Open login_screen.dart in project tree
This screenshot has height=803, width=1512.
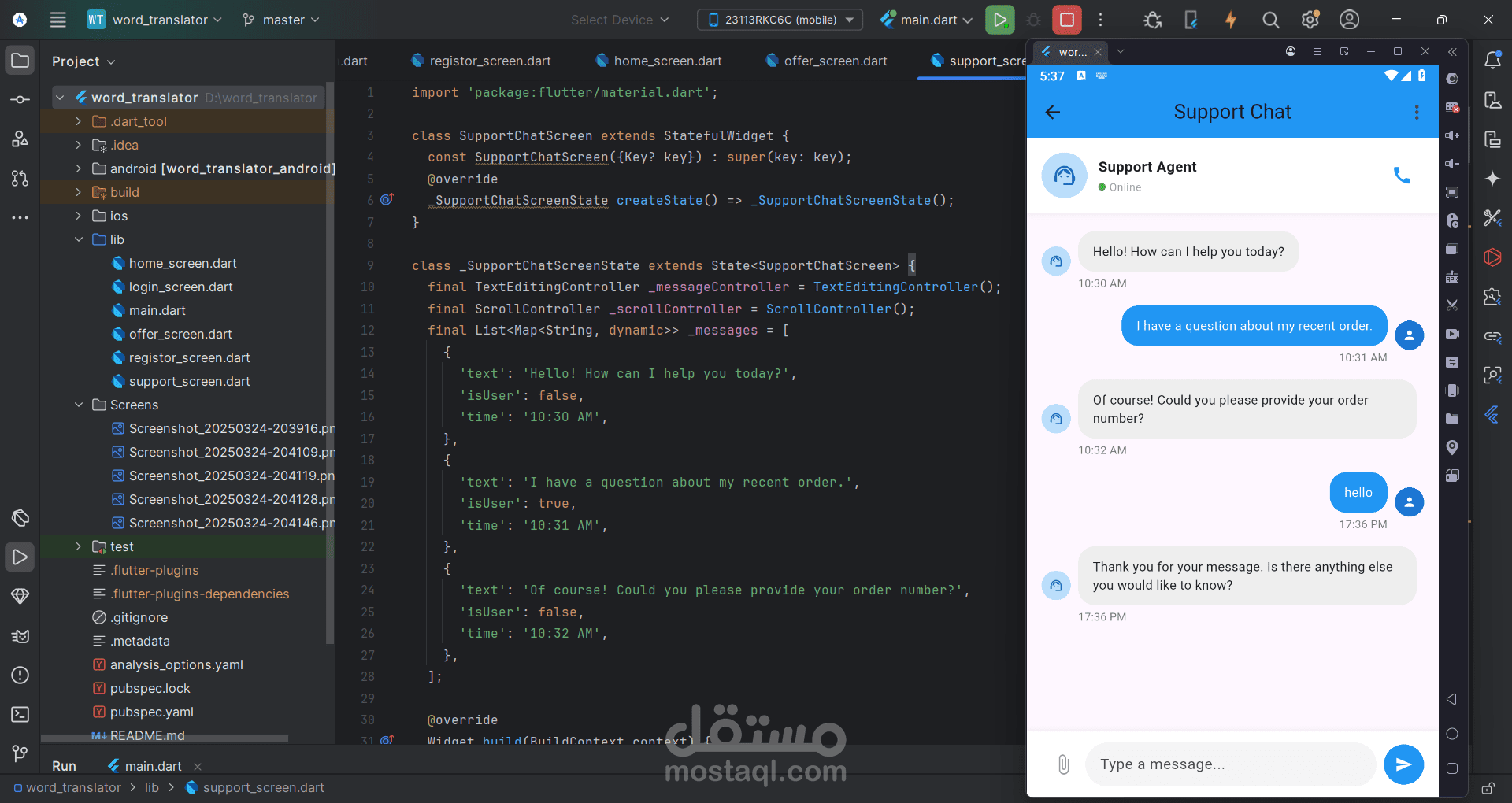[180, 287]
